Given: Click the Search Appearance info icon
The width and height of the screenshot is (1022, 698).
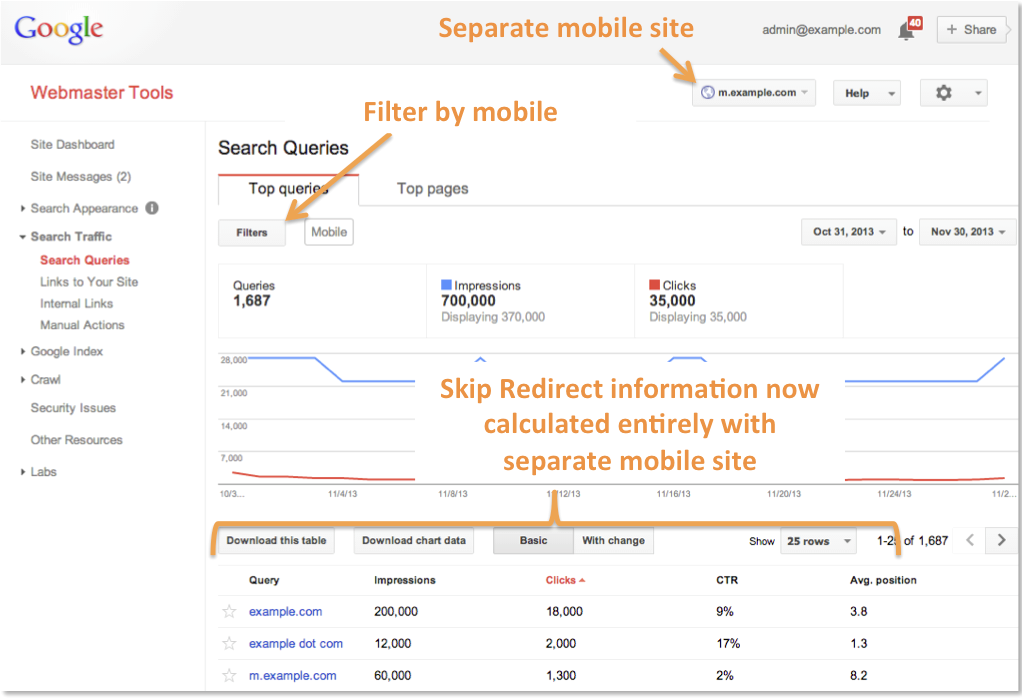Looking at the screenshot, I should point(152,209).
